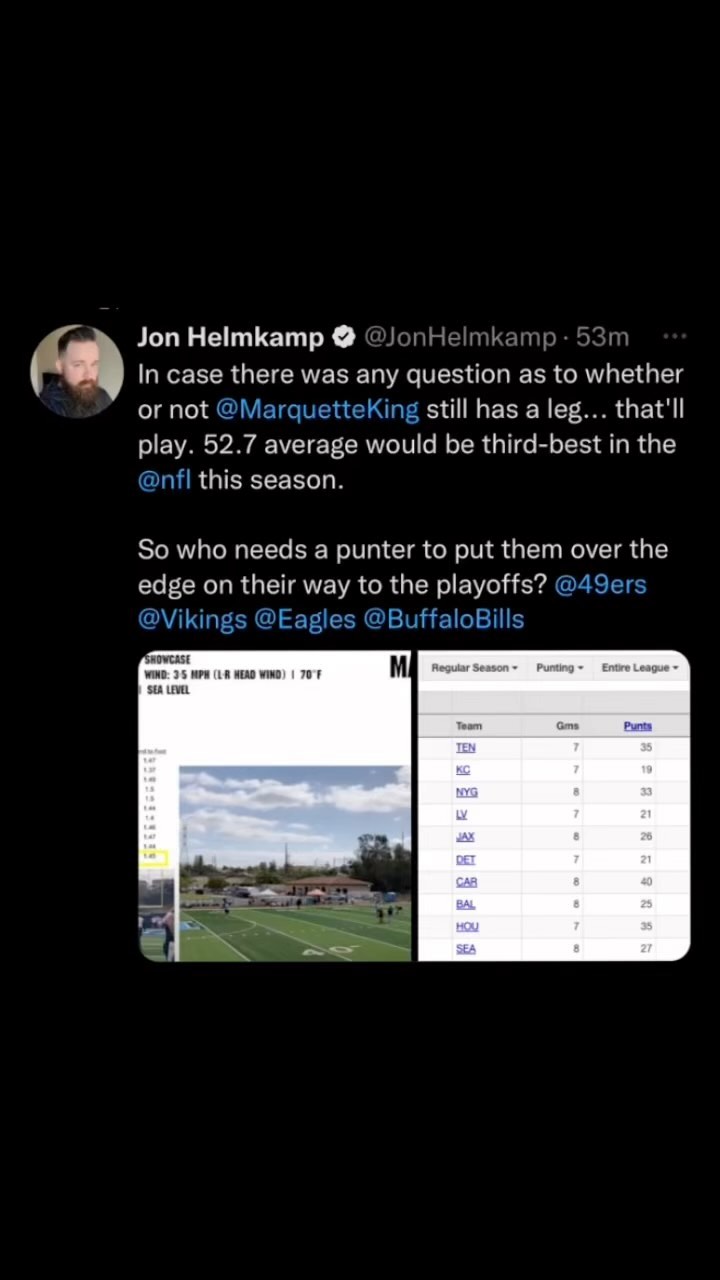Screen dimensions: 720x1280
Task: Click the TEN team link
Action: coord(466,747)
